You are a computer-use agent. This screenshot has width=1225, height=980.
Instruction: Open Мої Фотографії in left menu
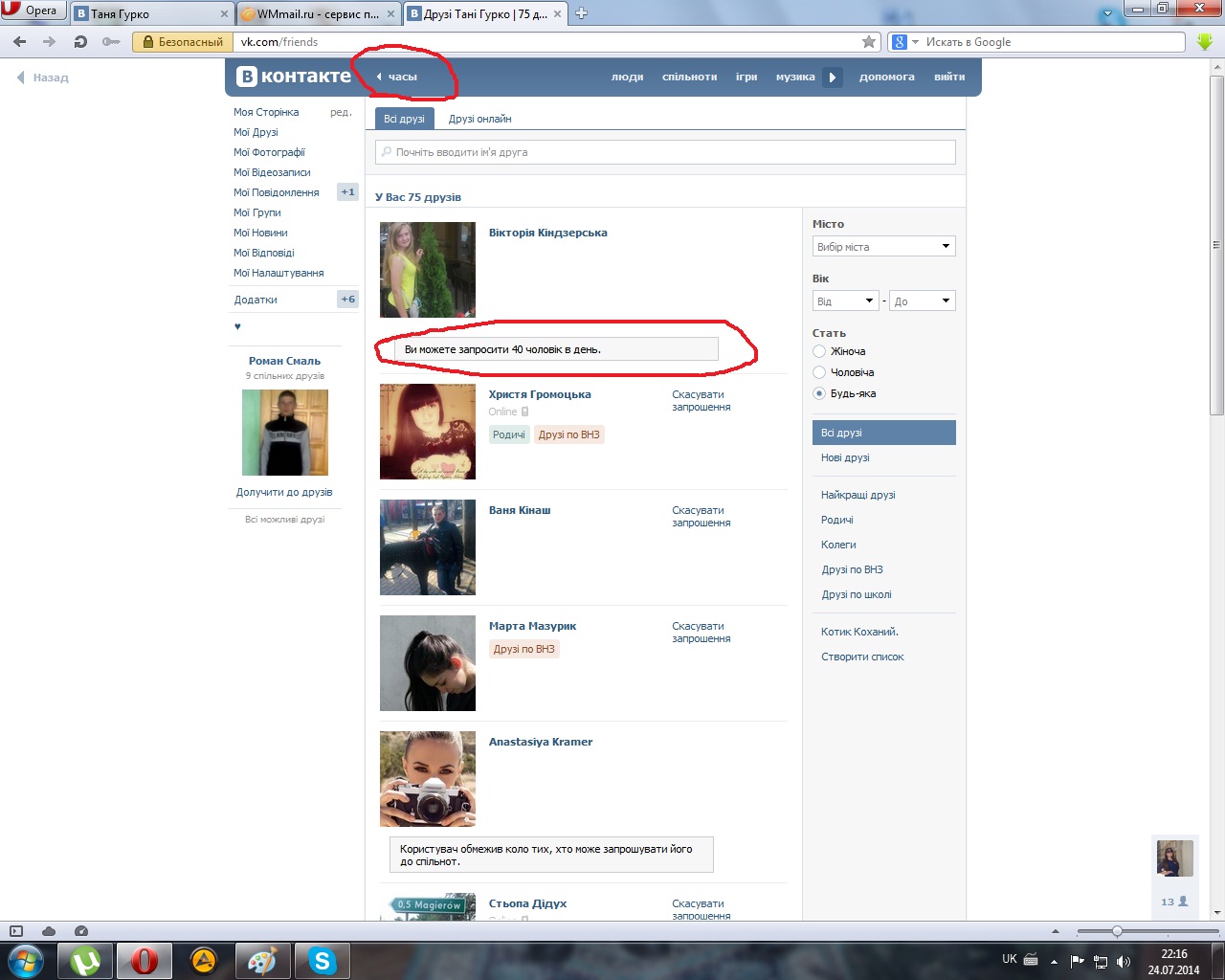point(269,152)
